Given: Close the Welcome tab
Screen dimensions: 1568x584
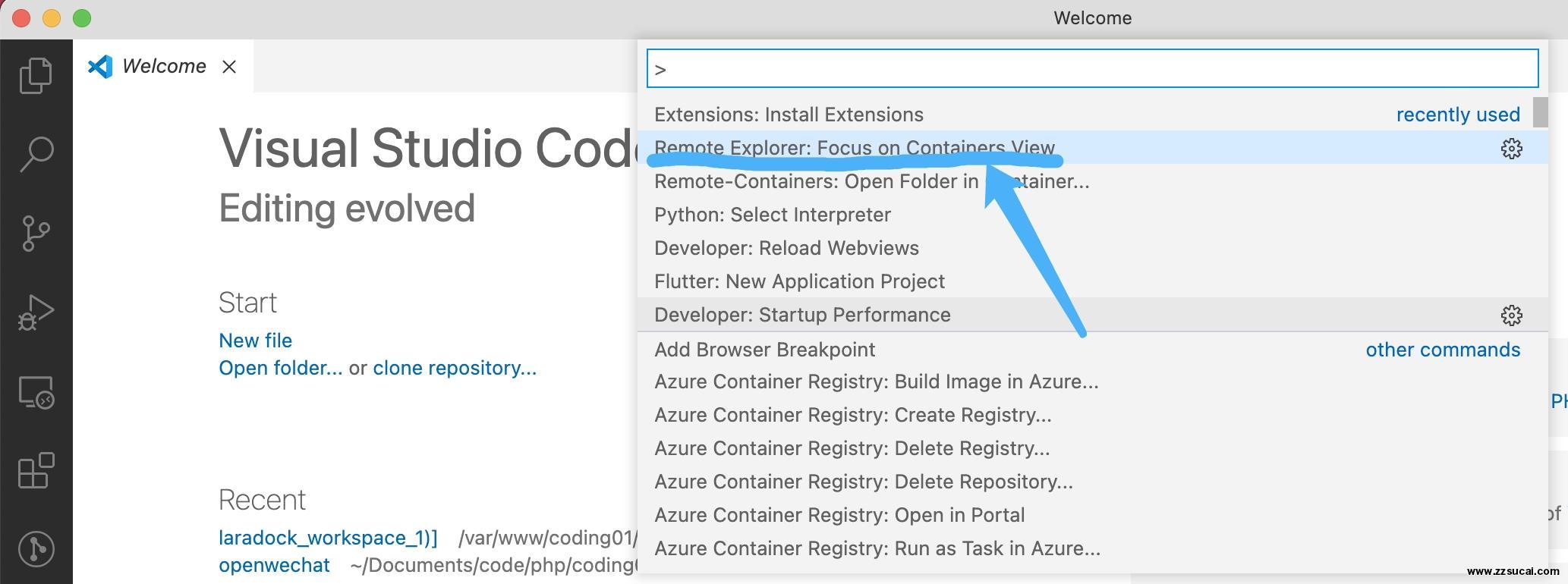Looking at the screenshot, I should (x=228, y=67).
